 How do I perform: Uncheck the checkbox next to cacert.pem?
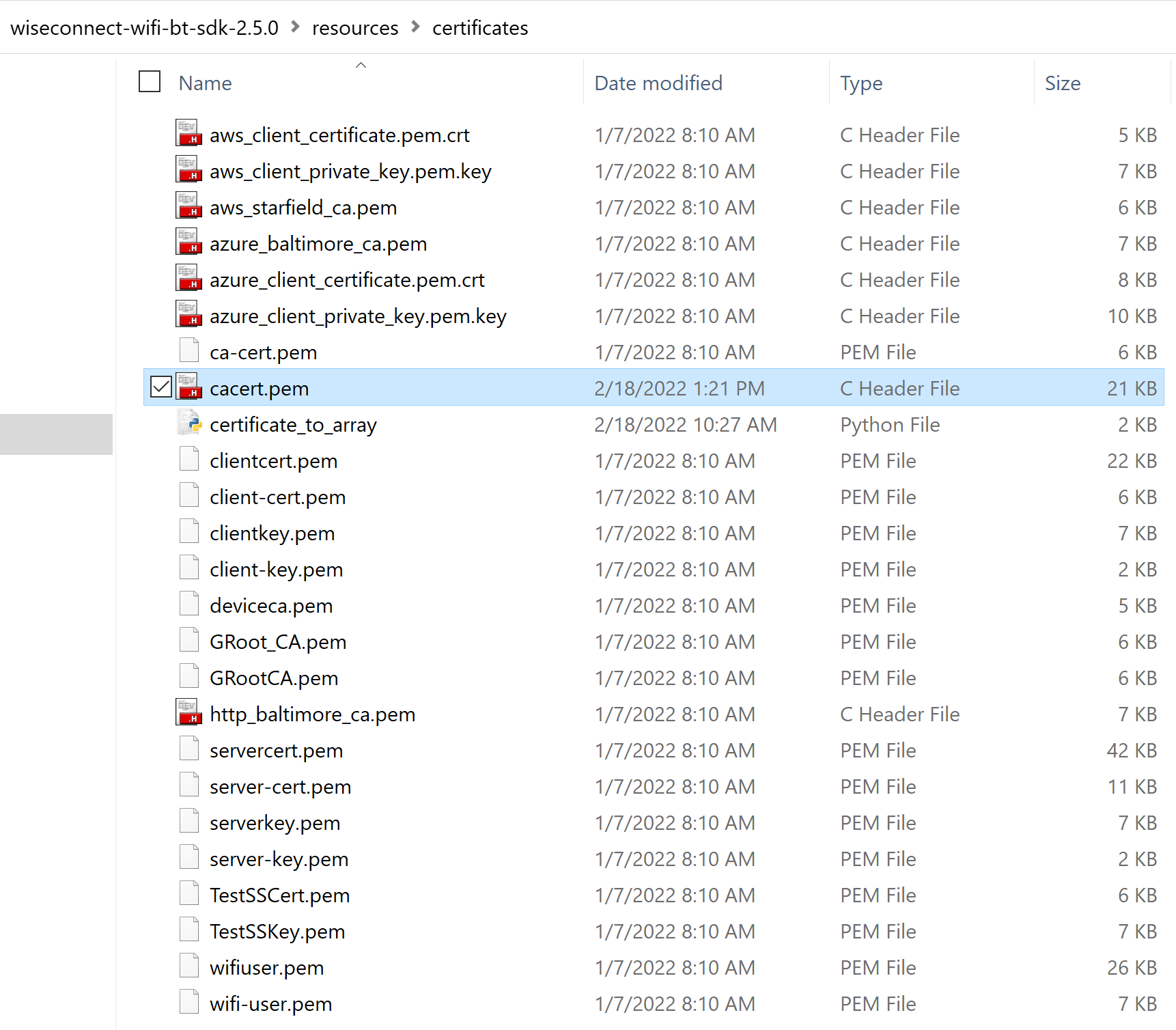(x=160, y=387)
